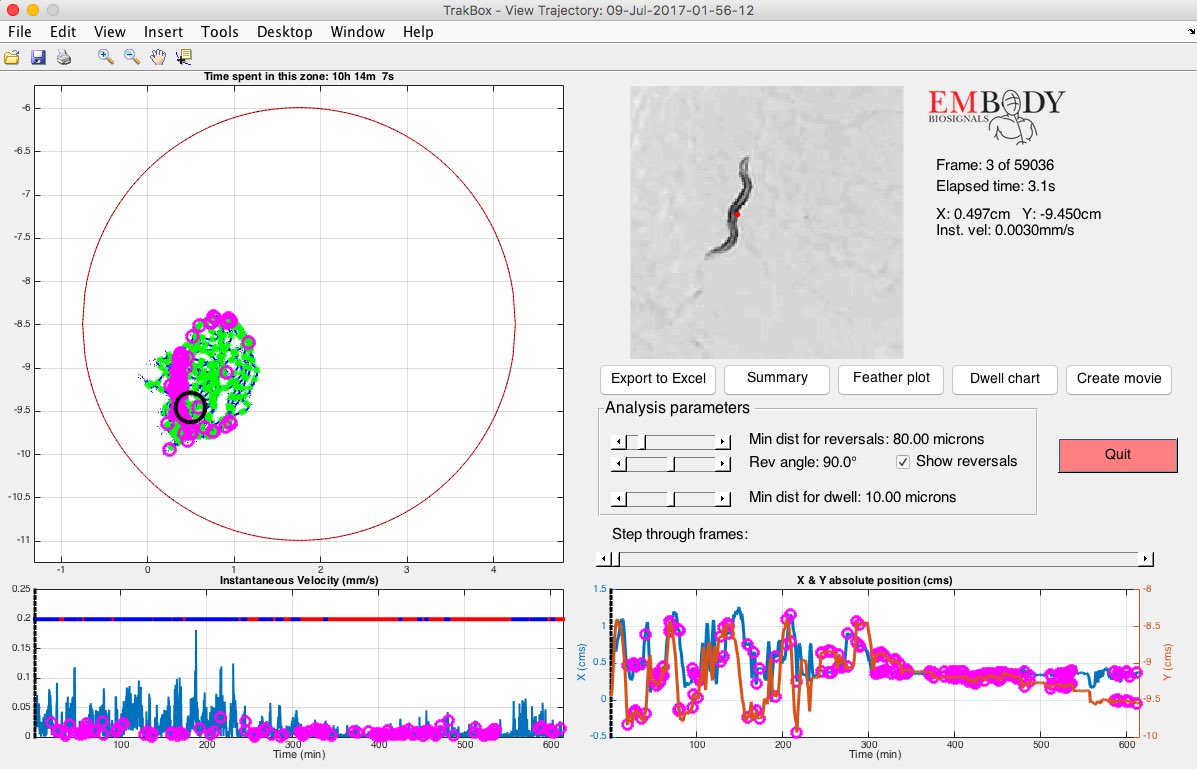Image resolution: width=1197 pixels, height=769 pixels.
Task: Increase Min dist for reversals with right arrow
Action: [722, 441]
